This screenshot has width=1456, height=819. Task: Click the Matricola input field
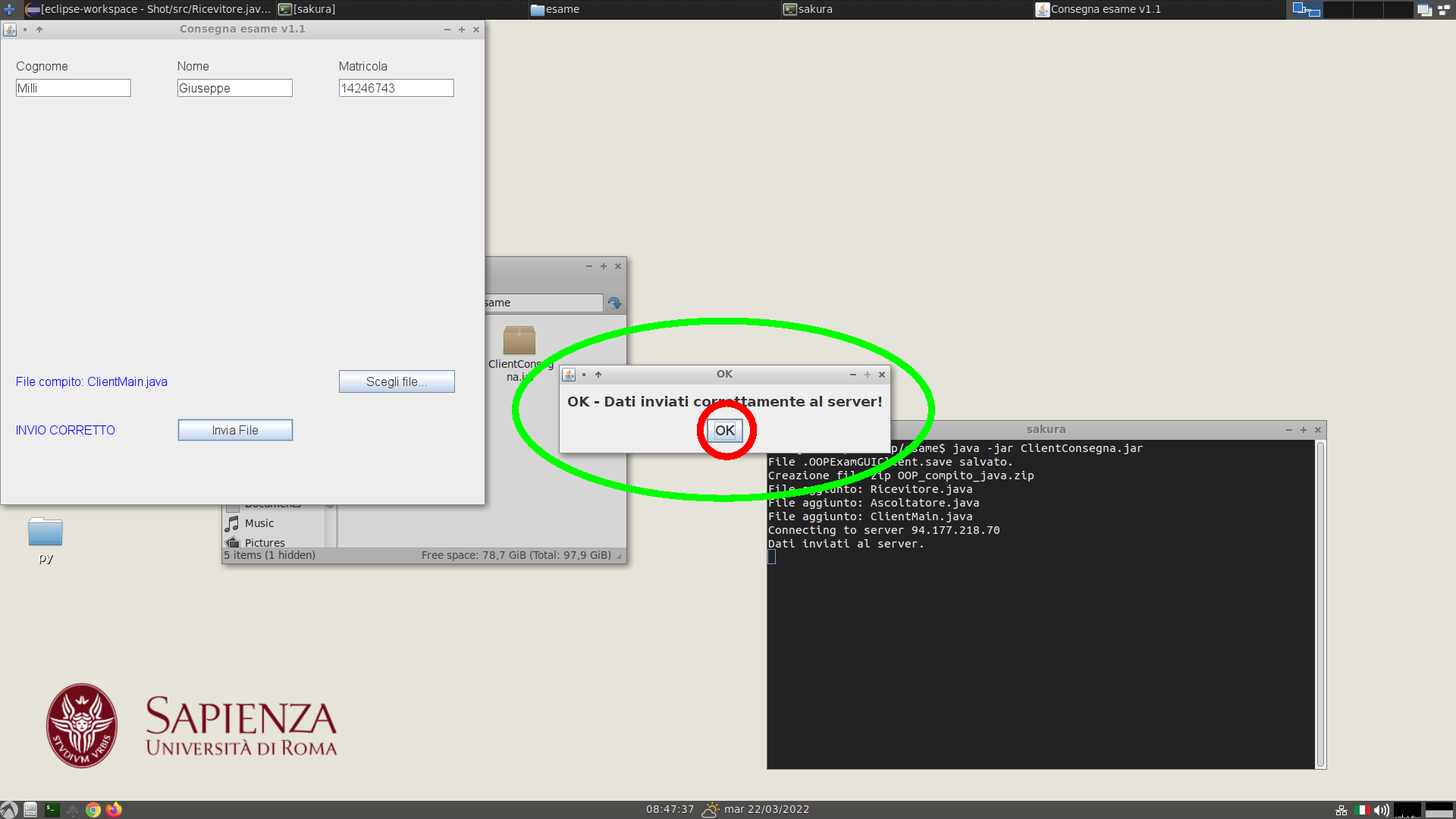pos(396,88)
